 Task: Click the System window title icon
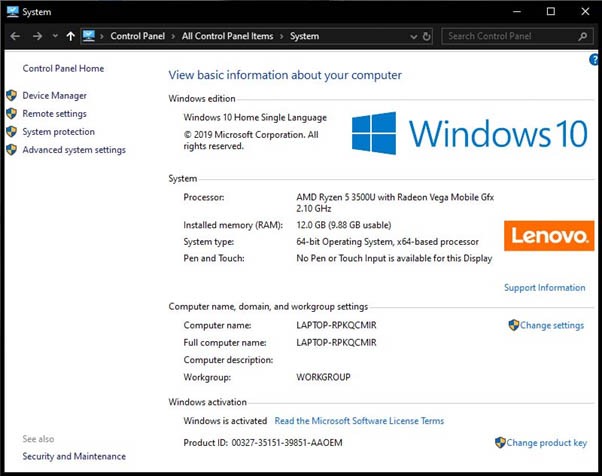click(x=12, y=12)
